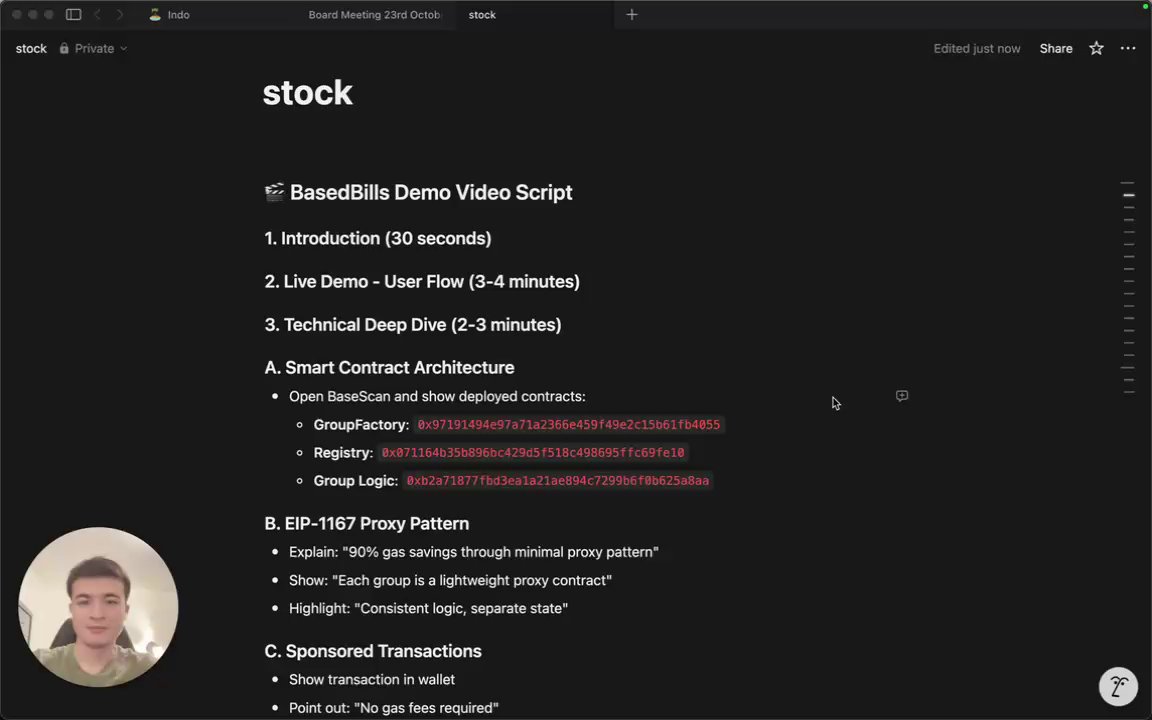1152x720 pixels.
Task: Click the Edited just now timestamp
Action: pos(976,48)
